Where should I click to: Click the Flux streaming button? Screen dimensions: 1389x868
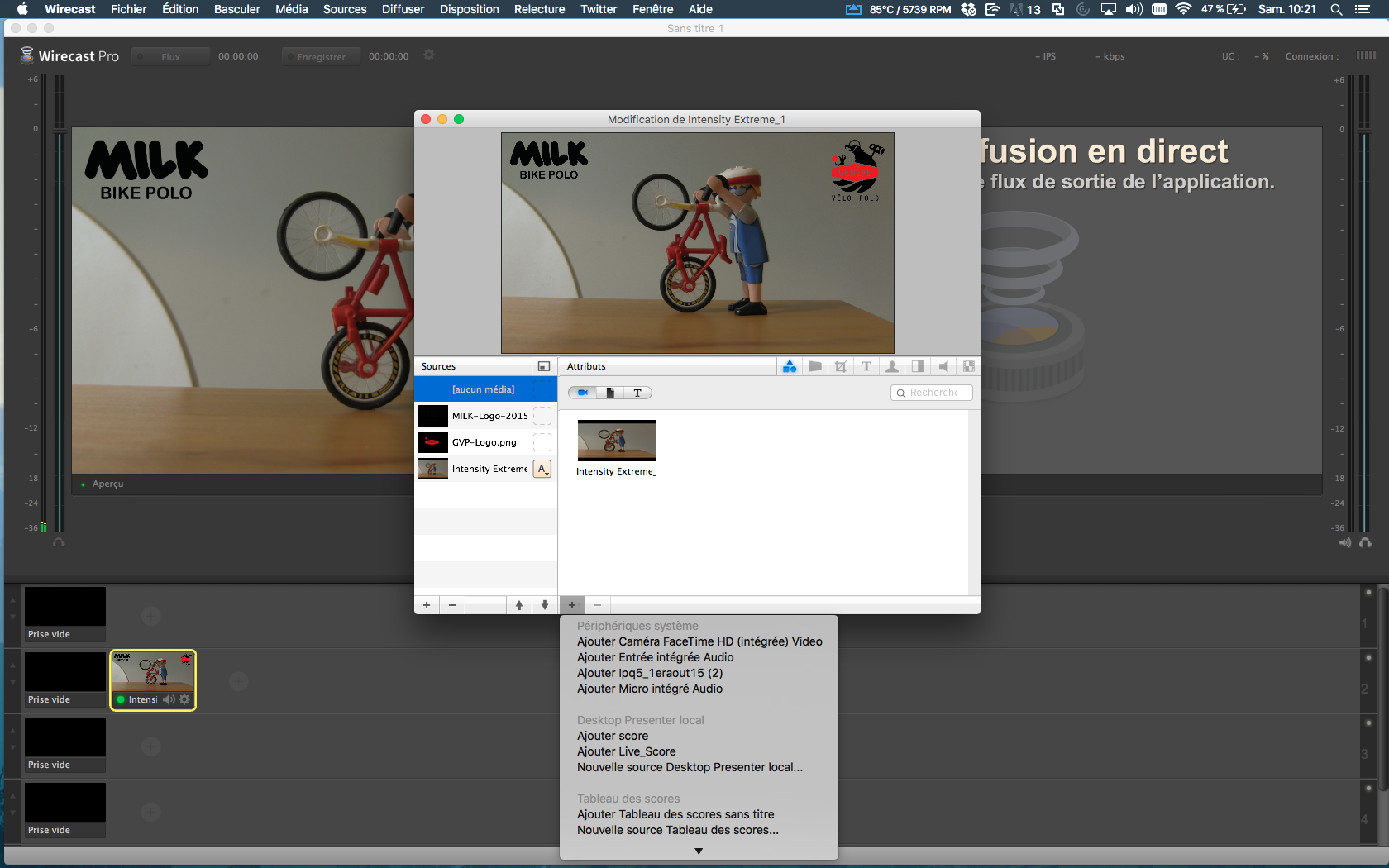point(170,56)
